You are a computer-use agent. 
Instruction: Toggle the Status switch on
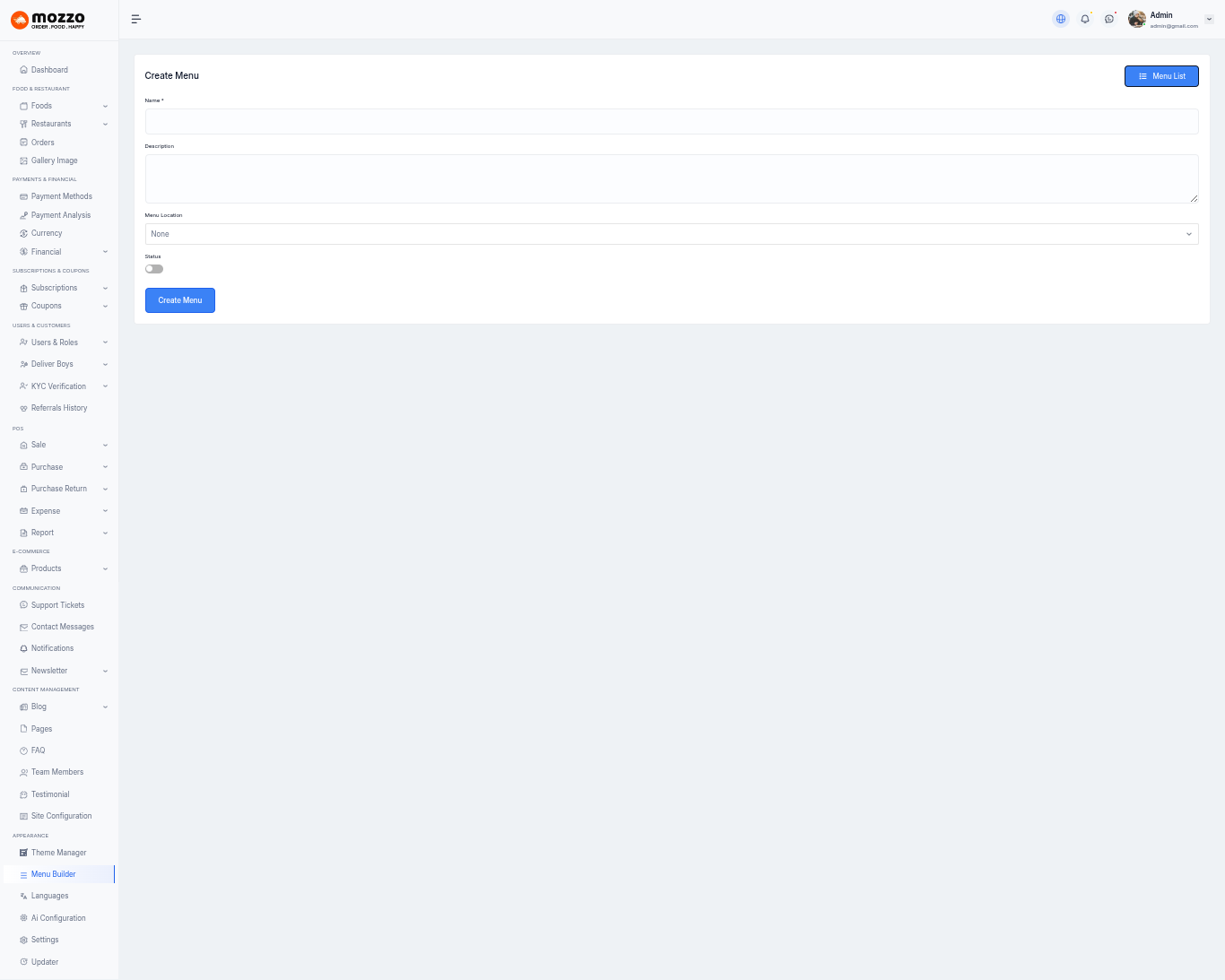154,269
